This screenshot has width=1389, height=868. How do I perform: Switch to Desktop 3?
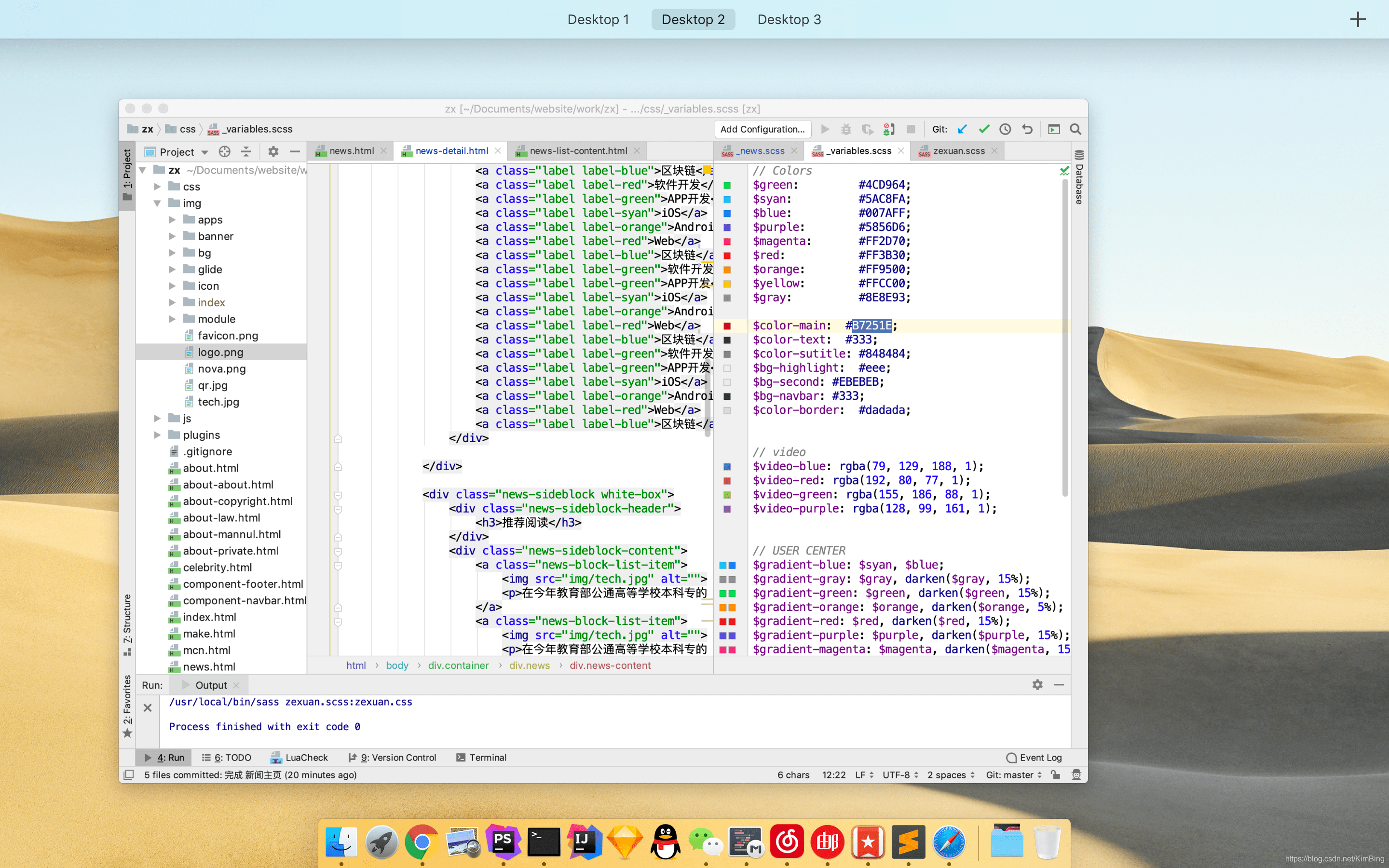tap(789, 19)
